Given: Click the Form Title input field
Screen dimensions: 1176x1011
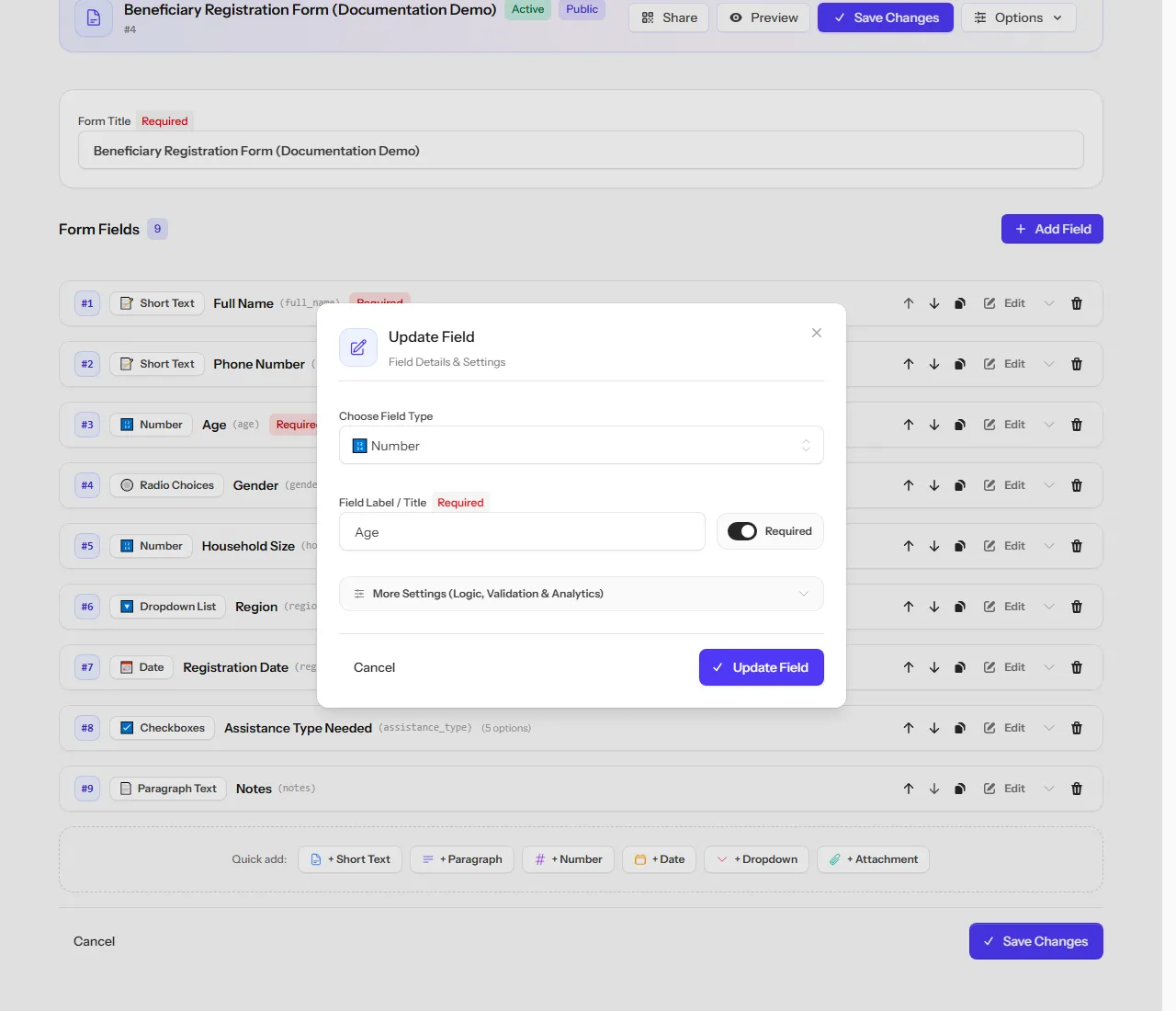Looking at the screenshot, I should (581, 151).
